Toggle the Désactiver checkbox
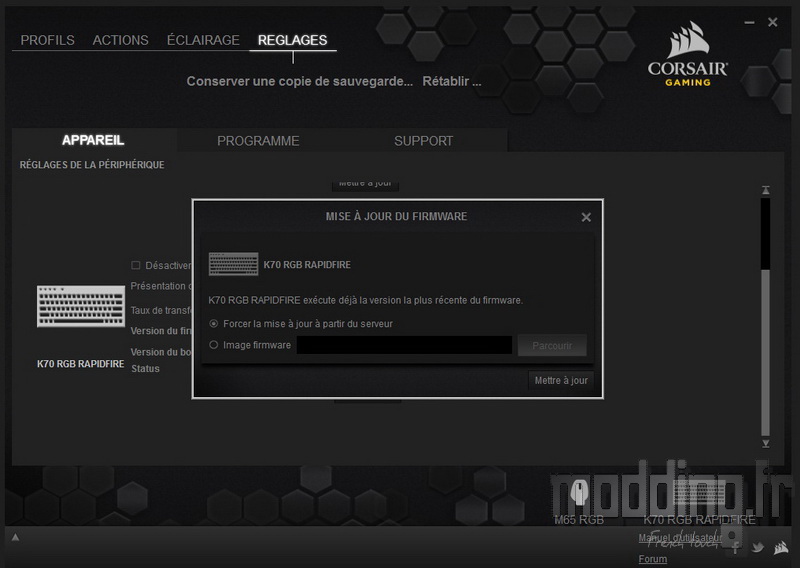 (x=136, y=265)
